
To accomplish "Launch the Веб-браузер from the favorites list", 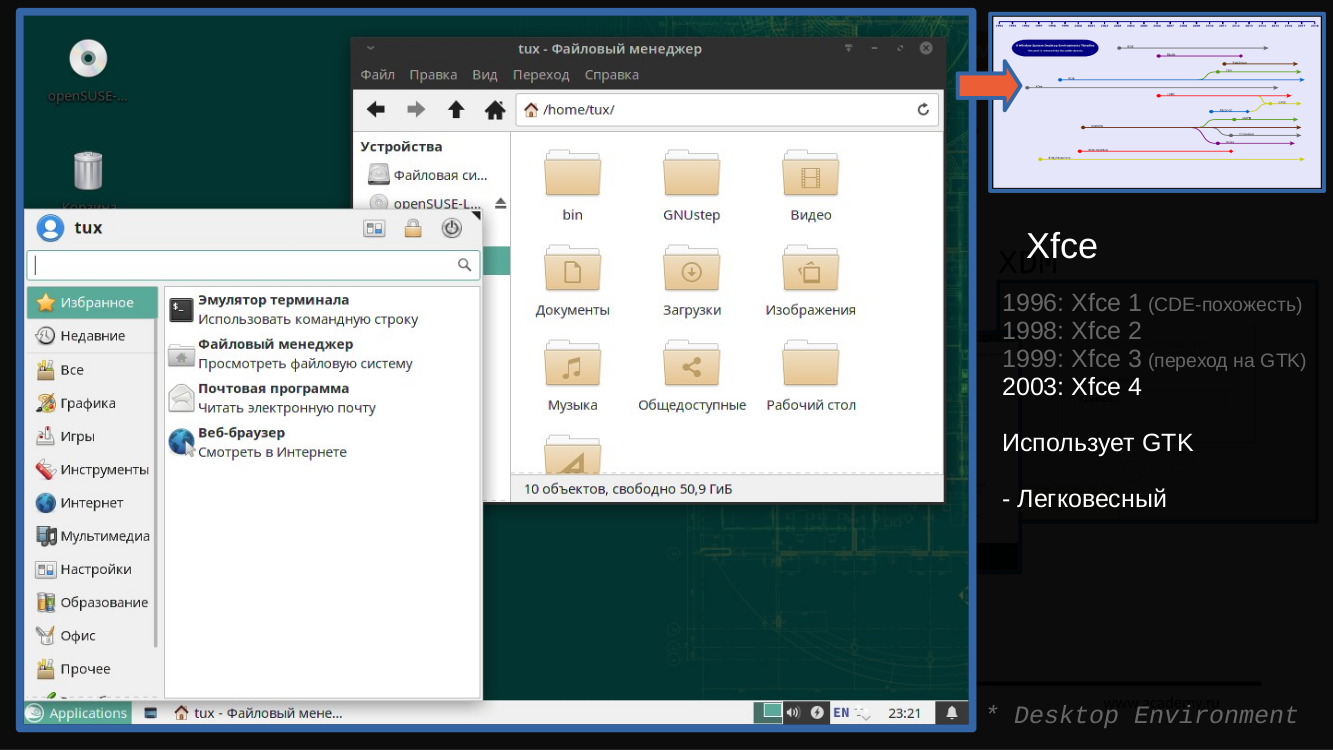I will coord(244,432).
